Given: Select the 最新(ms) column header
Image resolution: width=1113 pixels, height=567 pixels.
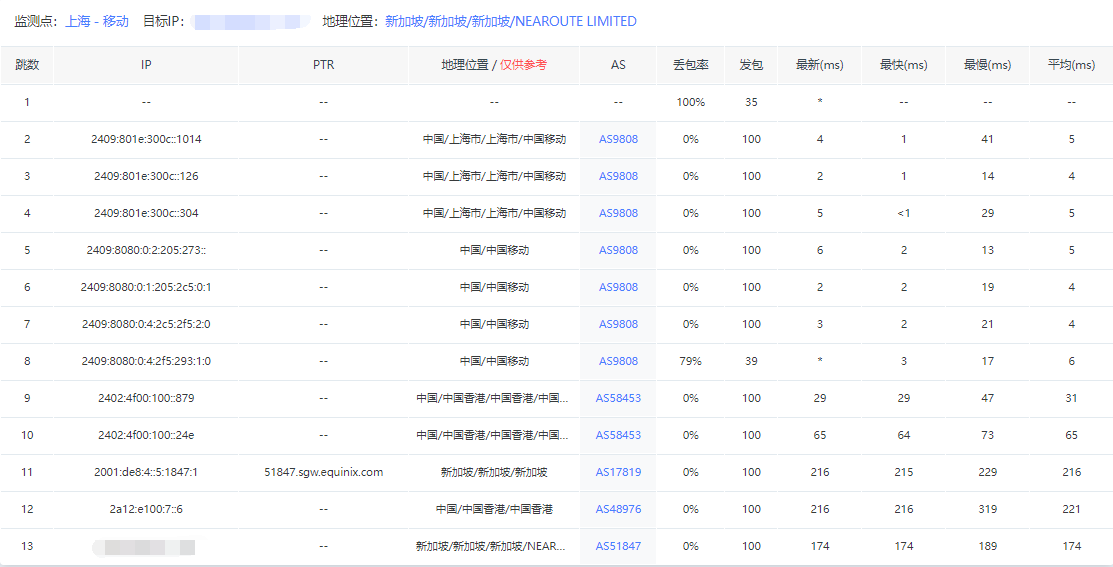Looking at the screenshot, I should [x=820, y=65].
